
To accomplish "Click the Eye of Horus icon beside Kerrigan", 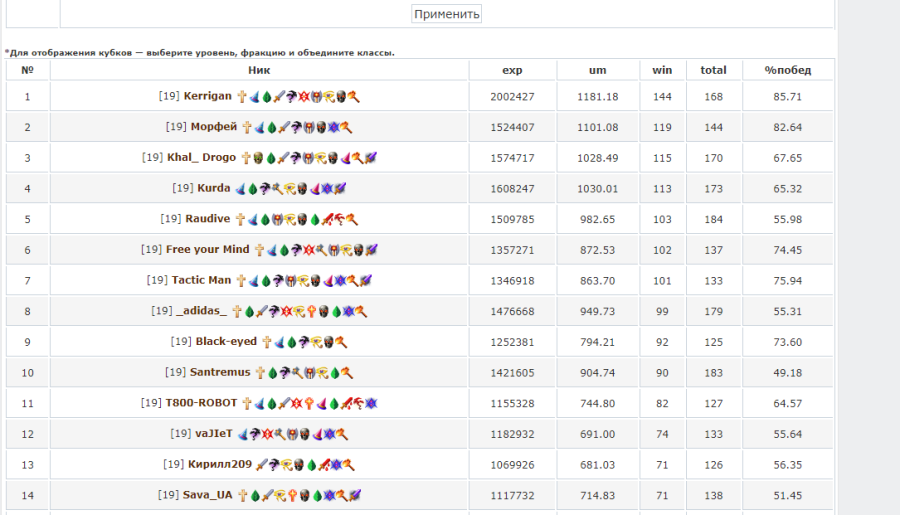I will 328,96.
